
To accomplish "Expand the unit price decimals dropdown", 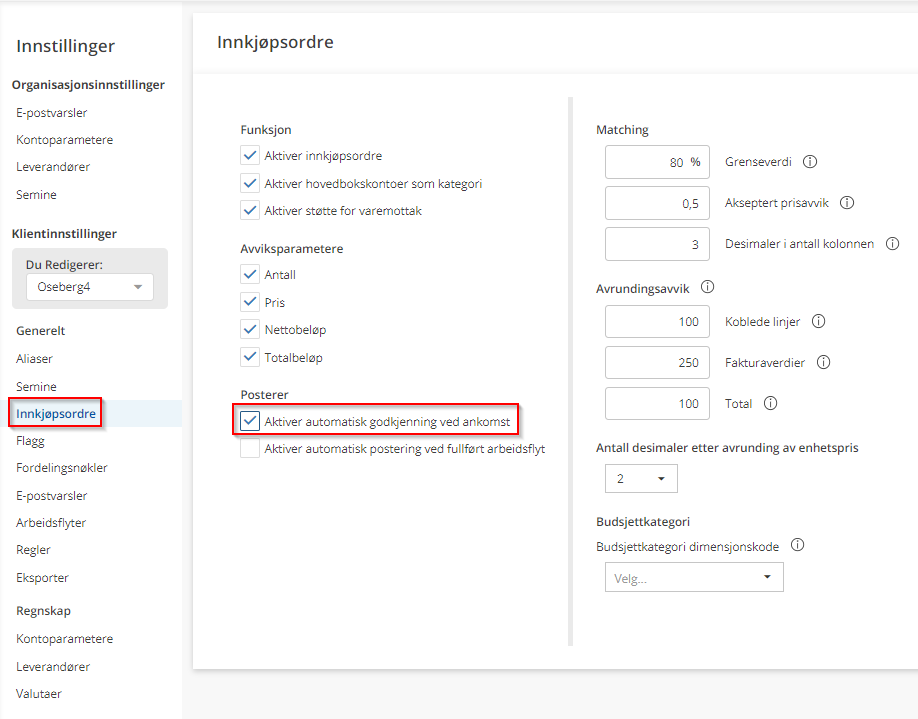I will [641, 479].
